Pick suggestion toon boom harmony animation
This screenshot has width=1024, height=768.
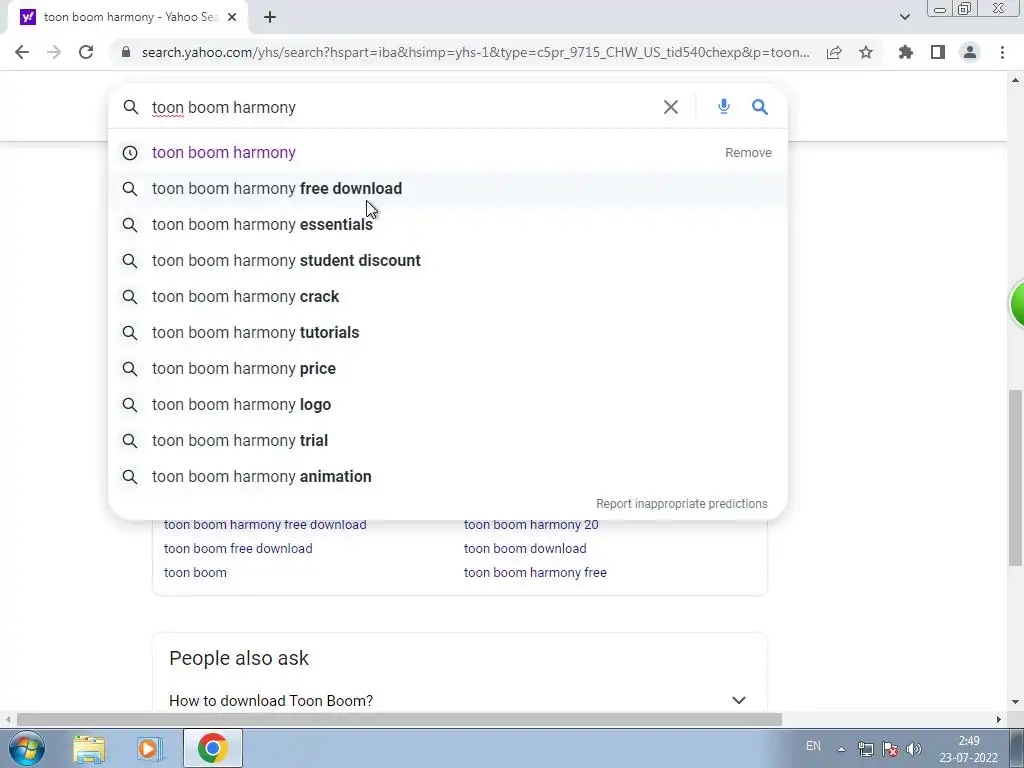point(447,476)
